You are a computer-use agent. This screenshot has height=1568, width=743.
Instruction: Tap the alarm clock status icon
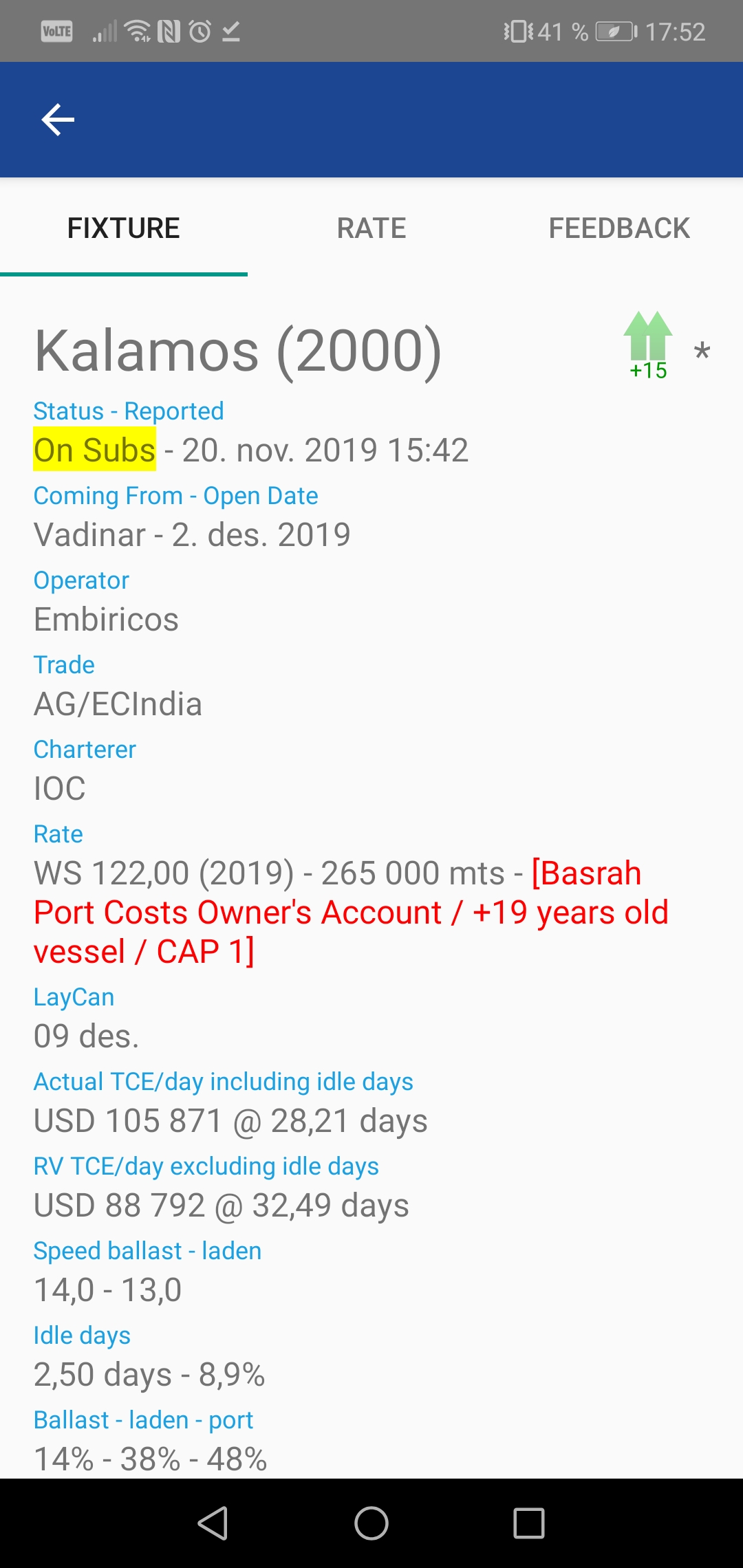coord(200,32)
